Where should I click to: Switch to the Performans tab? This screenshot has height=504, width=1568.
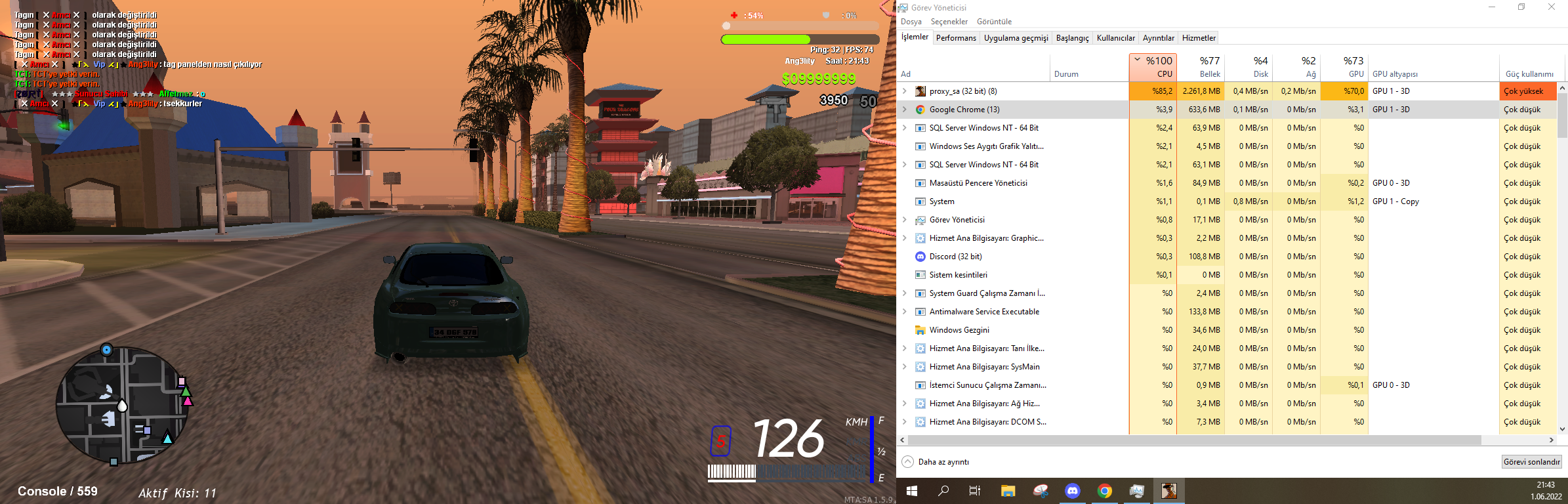[x=956, y=38]
